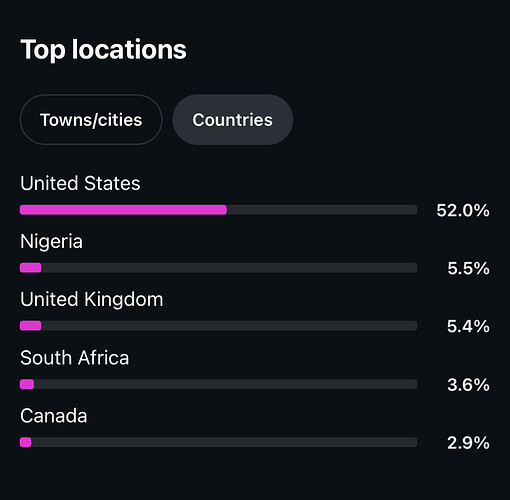This screenshot has width=510, height=500.
Task: Click the Top locations heading
Action: (103, 50)
